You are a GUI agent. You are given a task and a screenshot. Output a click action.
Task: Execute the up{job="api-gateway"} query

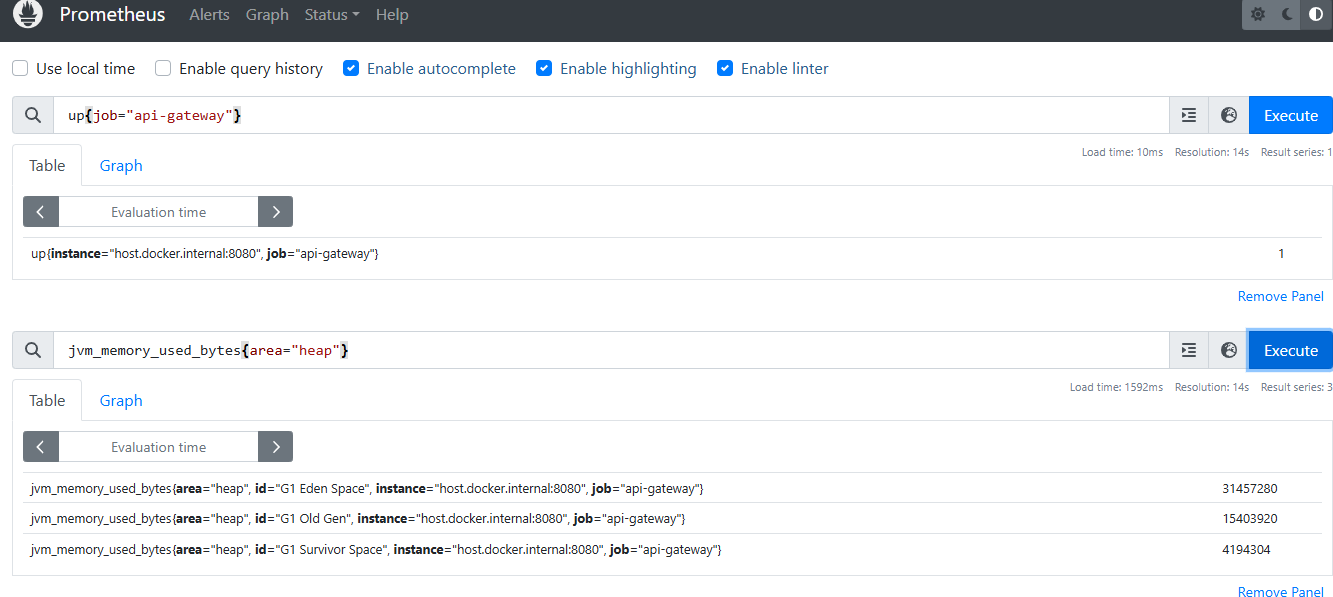(1291, 115)
